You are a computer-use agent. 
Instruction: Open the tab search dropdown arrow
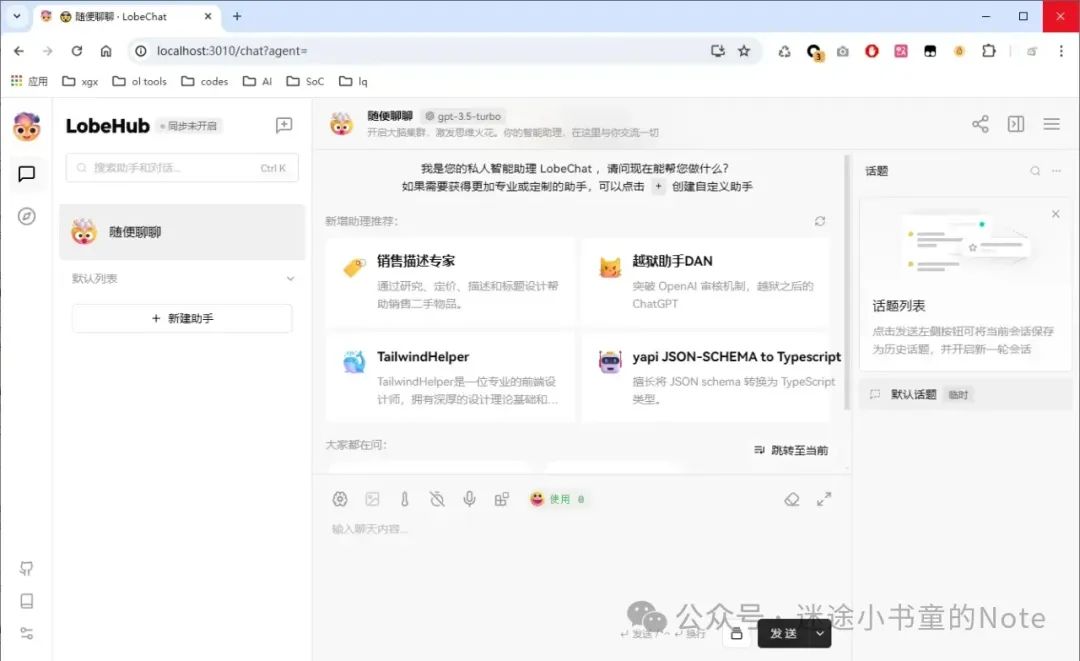point(17,16)
